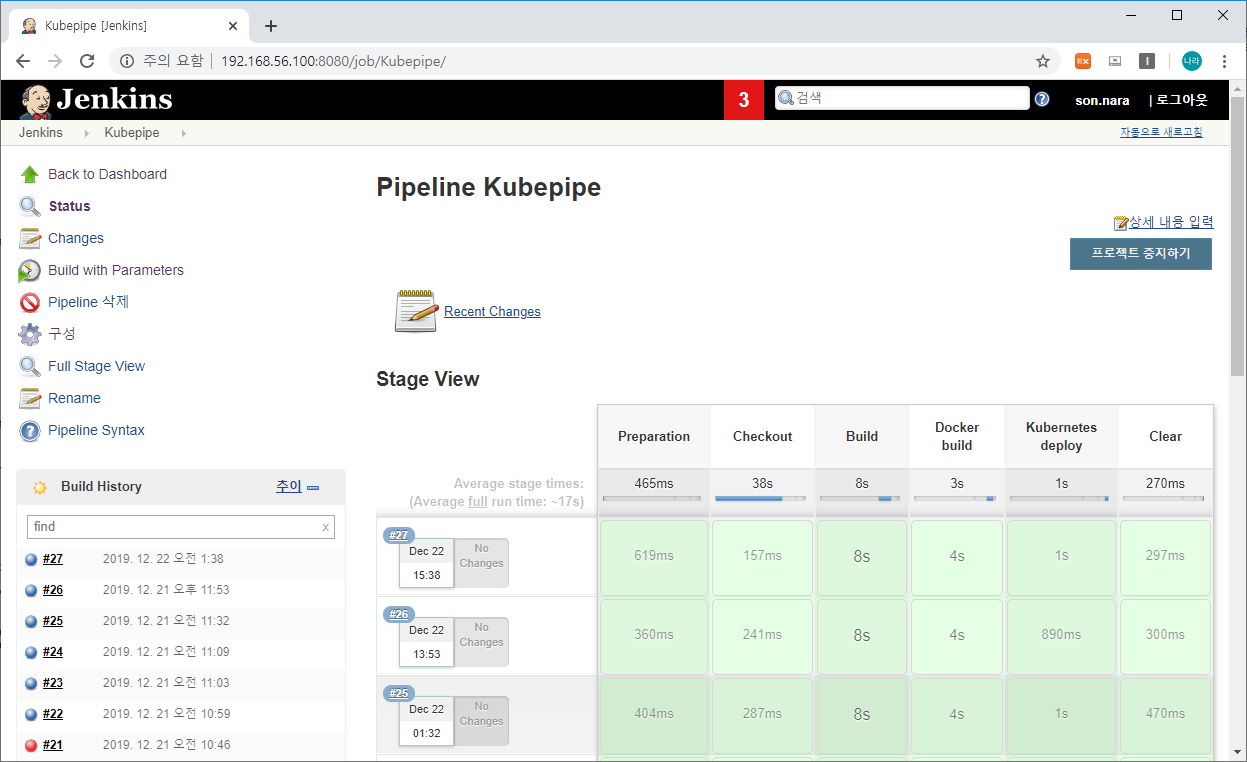Click the Back to Dashboard green arrow icon

(30, 174)
